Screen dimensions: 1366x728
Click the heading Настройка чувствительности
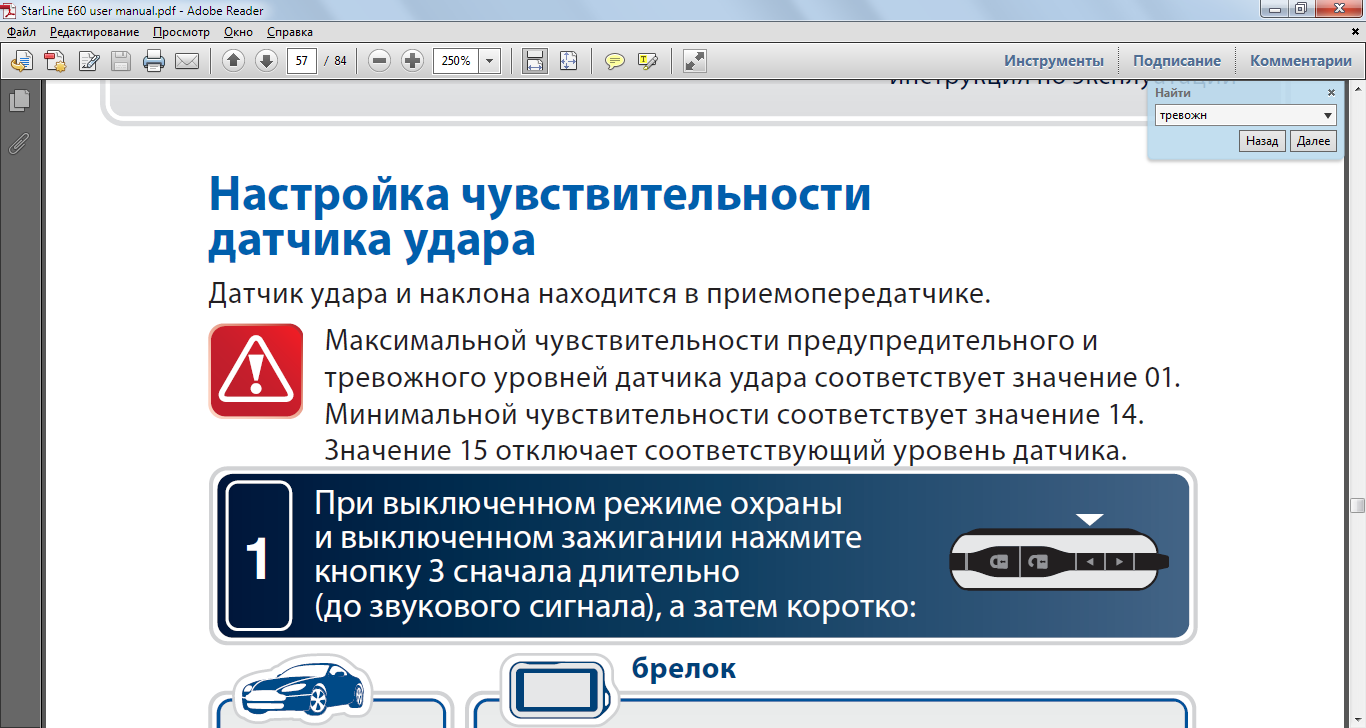pyautogui.click(x=540, y=193)
